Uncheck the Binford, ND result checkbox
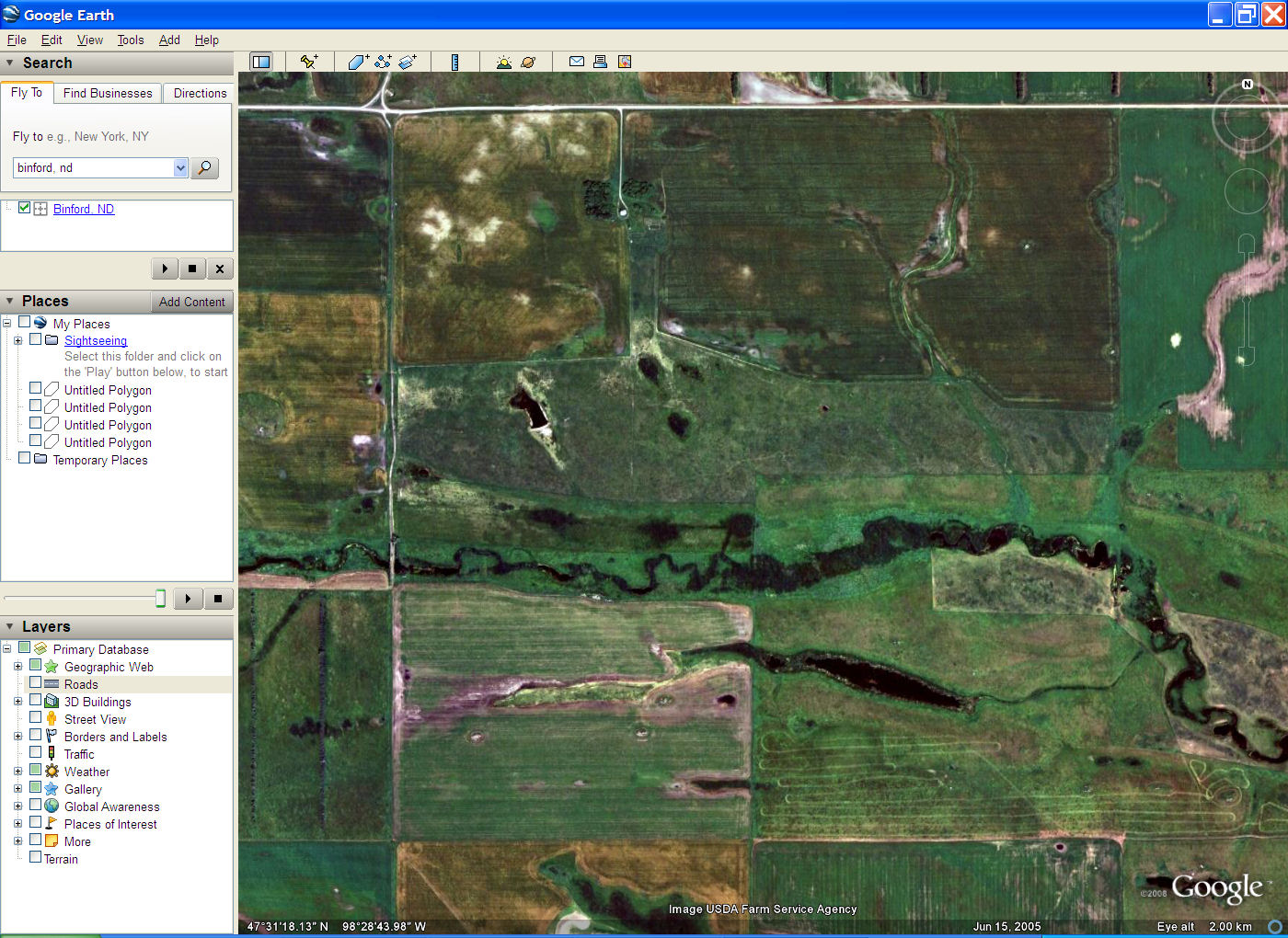 [24, 208]
